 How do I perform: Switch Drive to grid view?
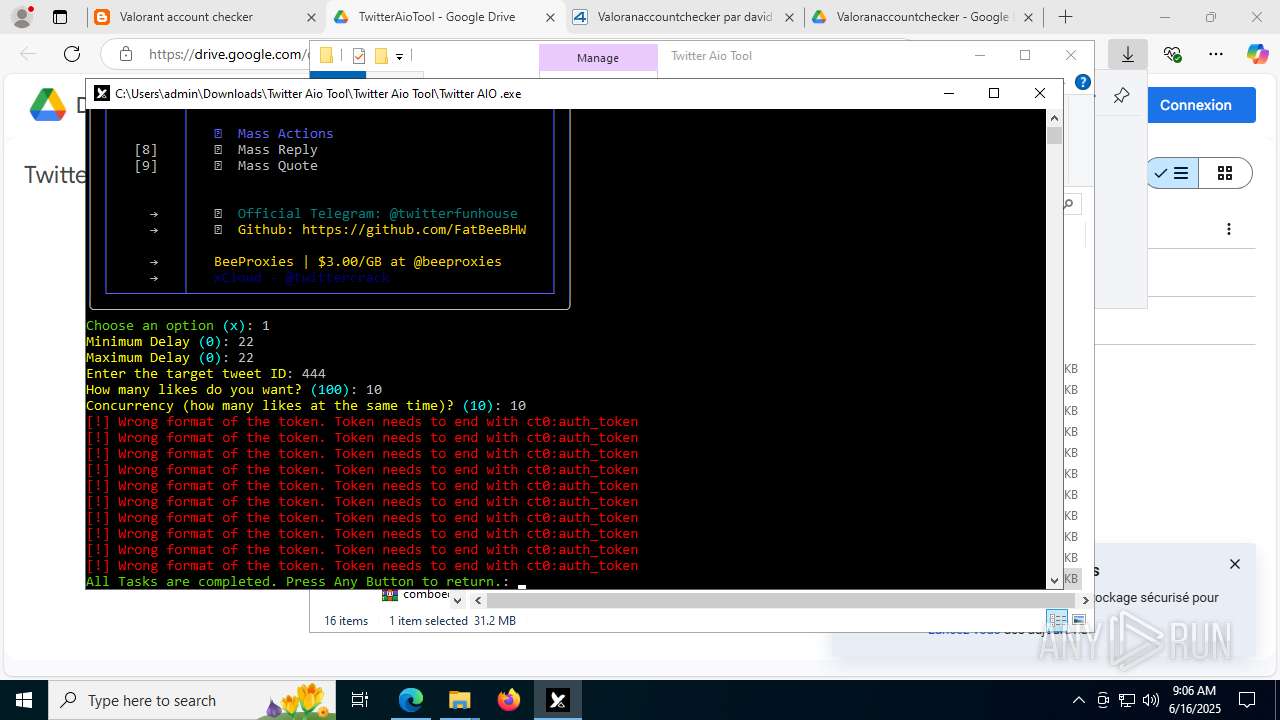click(x=1225, y=174)
